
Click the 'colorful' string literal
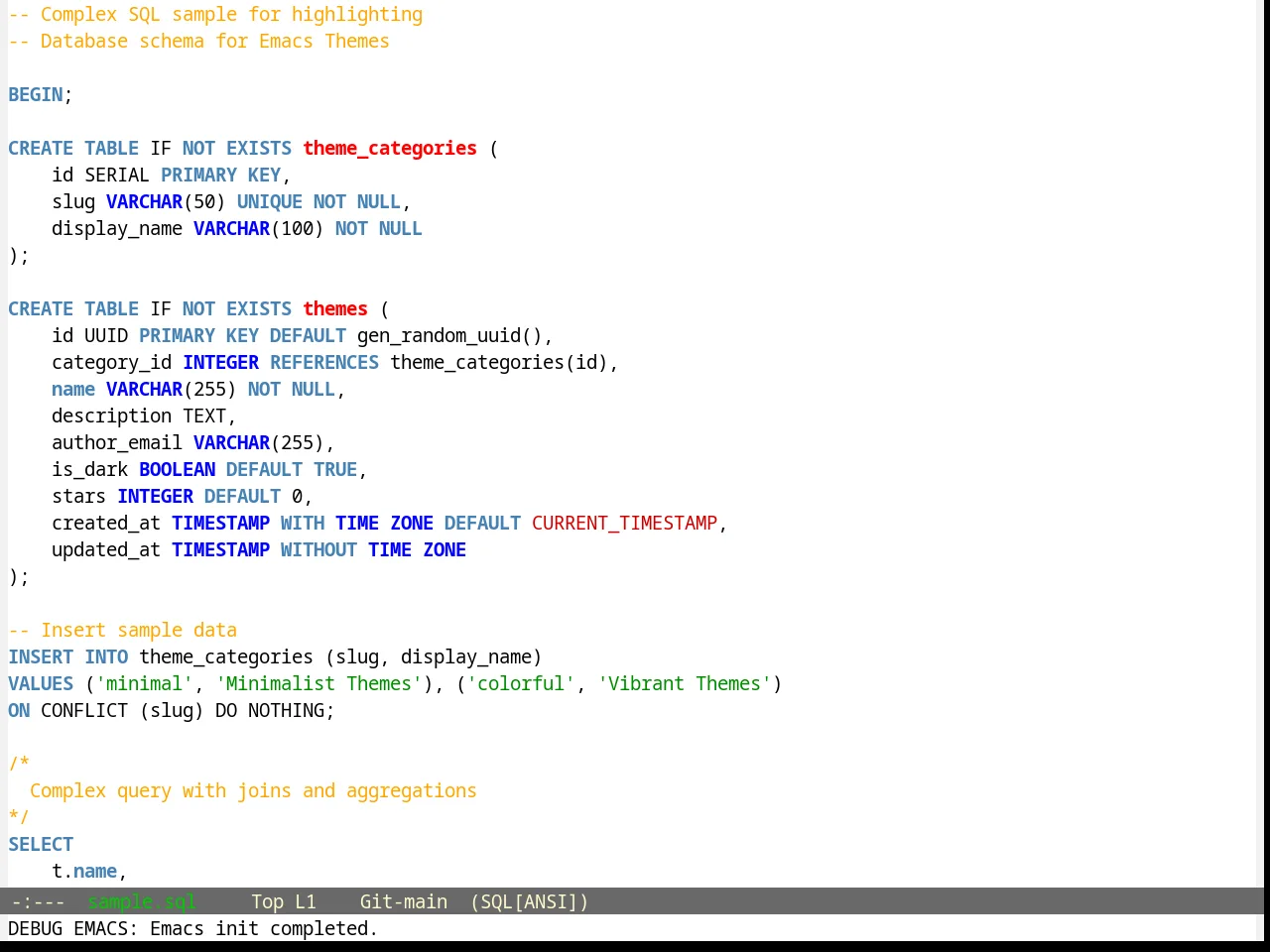(521, 683)
